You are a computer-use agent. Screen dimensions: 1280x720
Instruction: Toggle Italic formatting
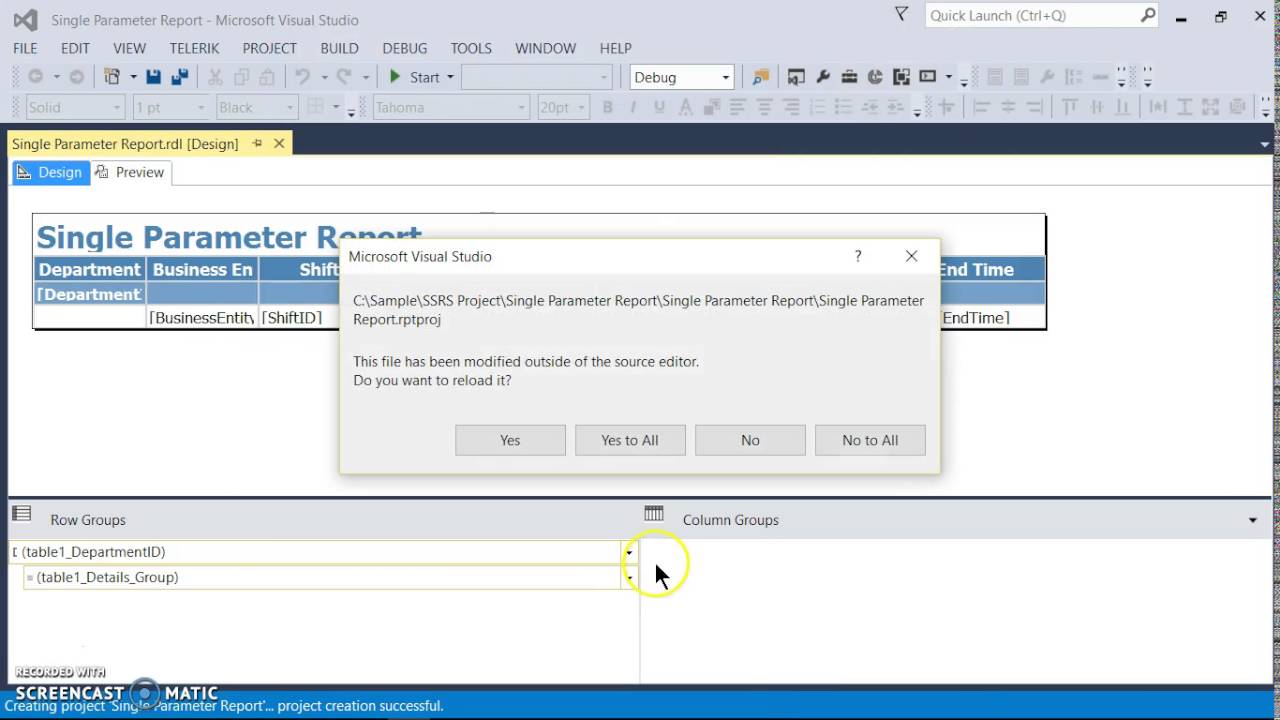pyautogui.click(x=633, y=107)
